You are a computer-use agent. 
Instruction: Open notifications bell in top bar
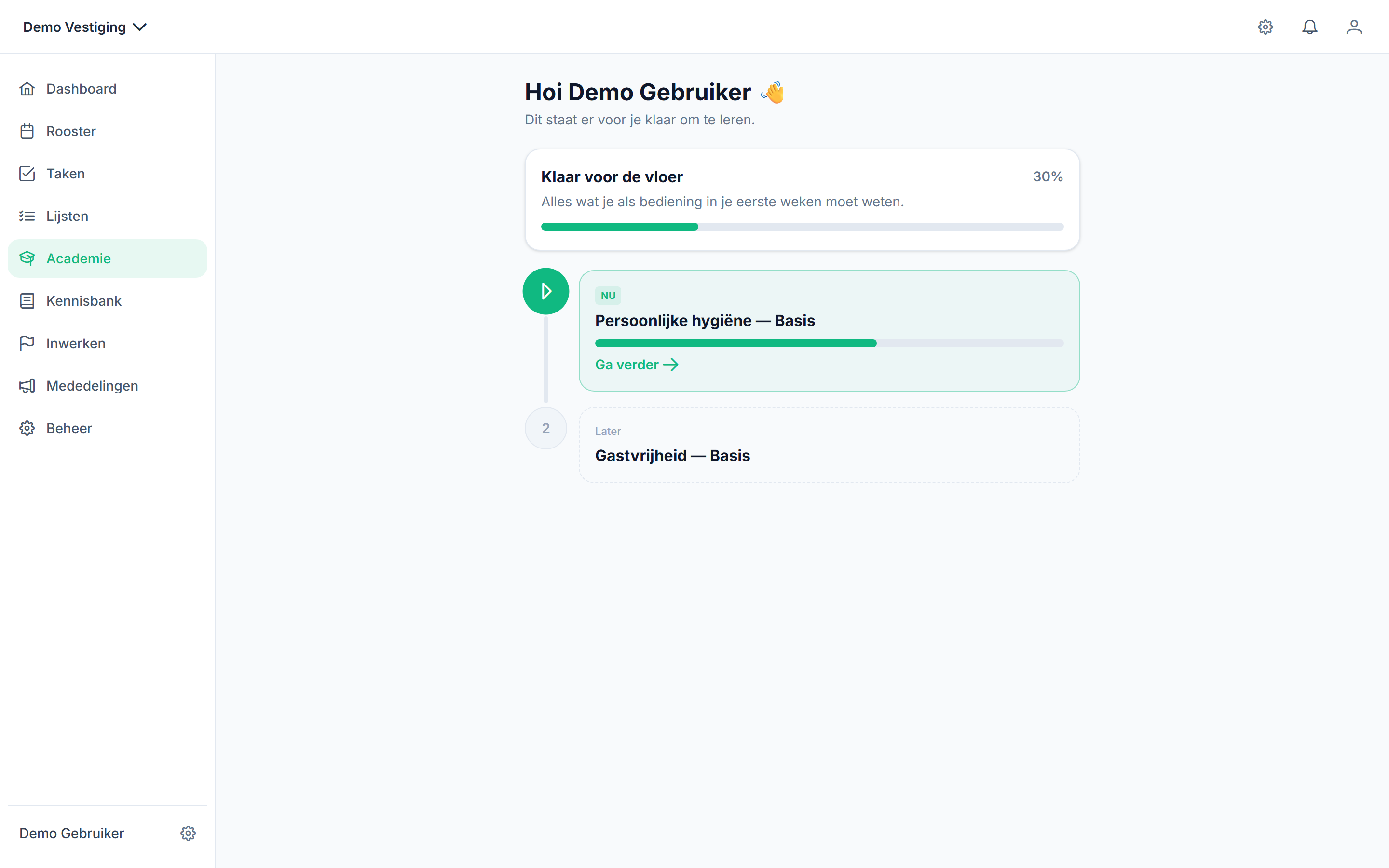[x=1310, y=27]
